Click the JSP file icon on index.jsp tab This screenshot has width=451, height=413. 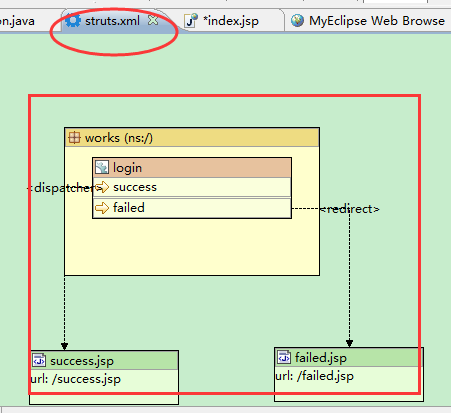tap(191, 21)
